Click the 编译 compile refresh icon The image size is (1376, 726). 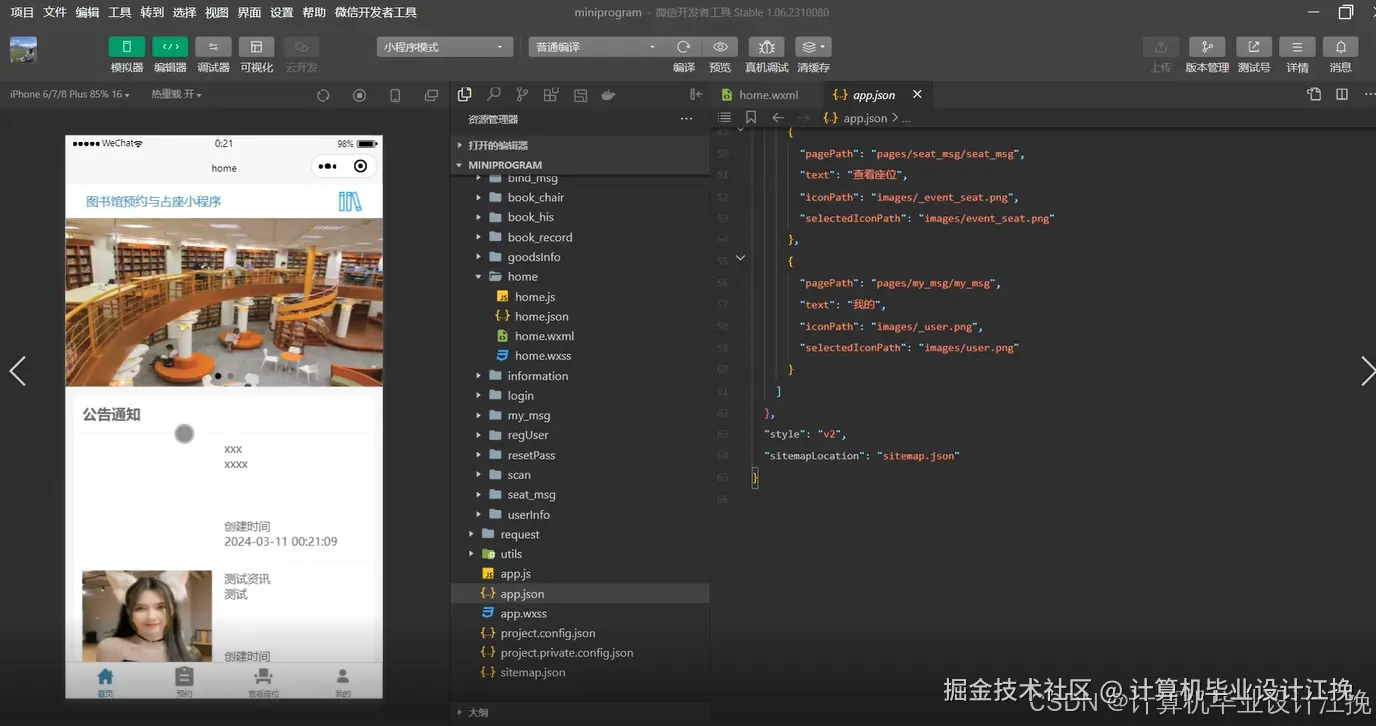[684, 47]
